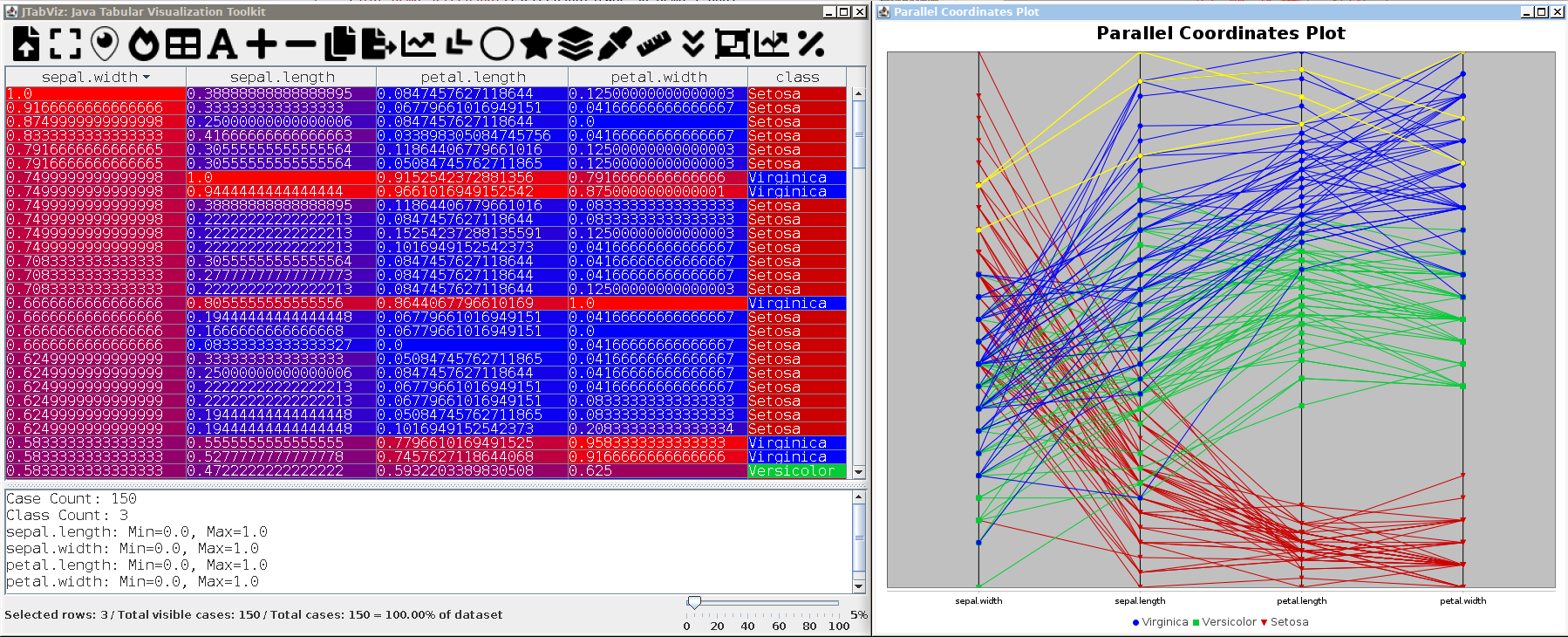Click the first line chart icon

point(419,44)
